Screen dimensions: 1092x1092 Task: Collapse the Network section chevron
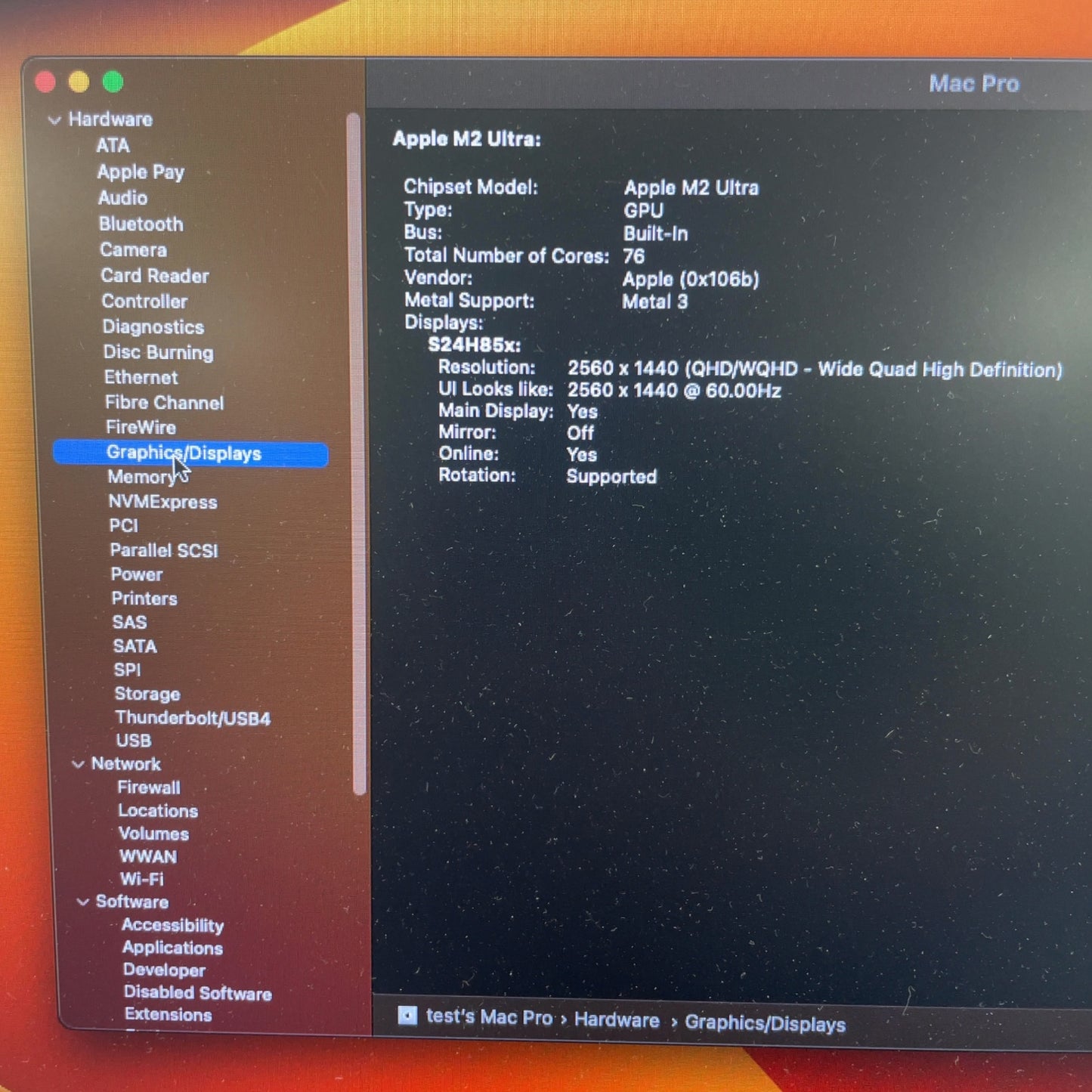78,765
